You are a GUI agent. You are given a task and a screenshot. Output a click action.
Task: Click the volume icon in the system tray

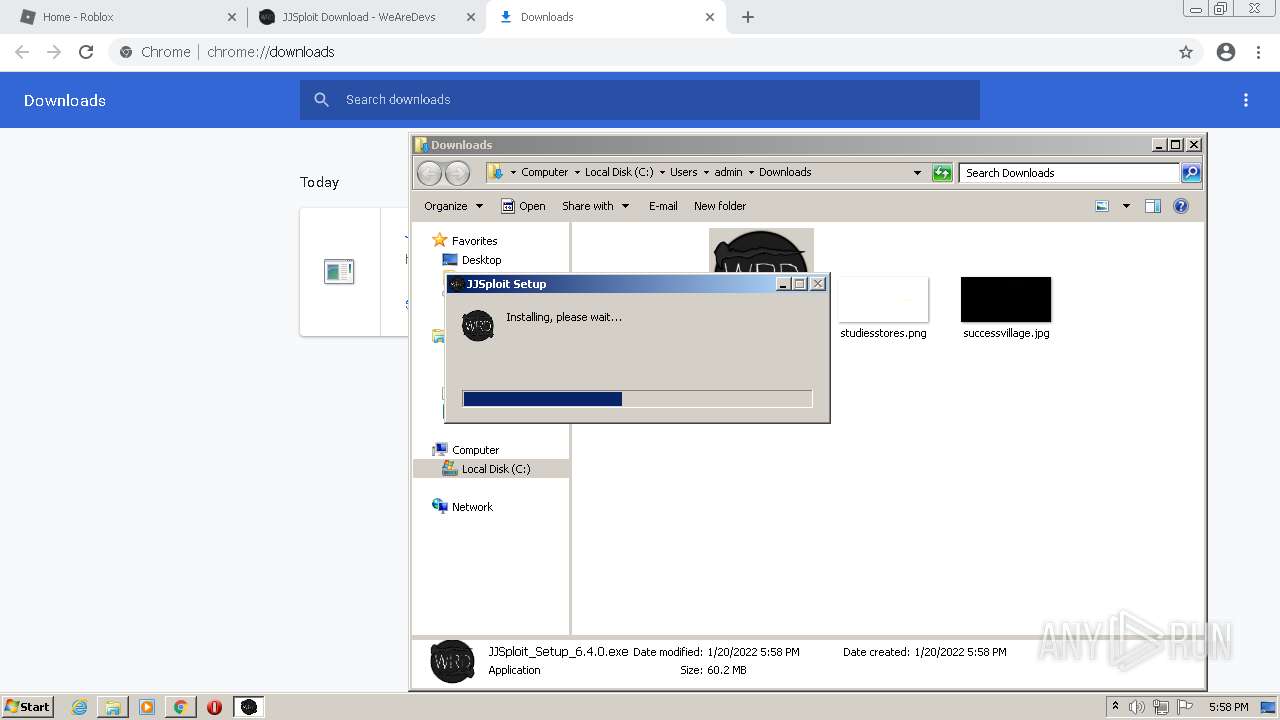pyautogui.click(x=1137, y=707)
